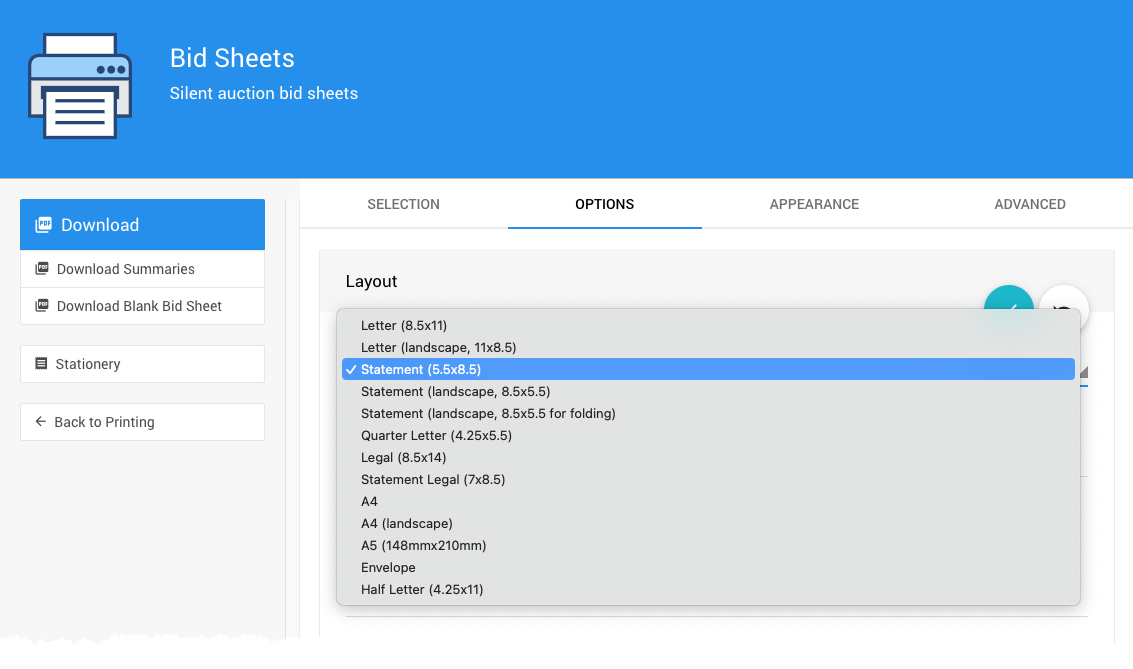Choose Letter (8.5x11) from the layout list
This screenshot has width=1133, height=669.
404,326
